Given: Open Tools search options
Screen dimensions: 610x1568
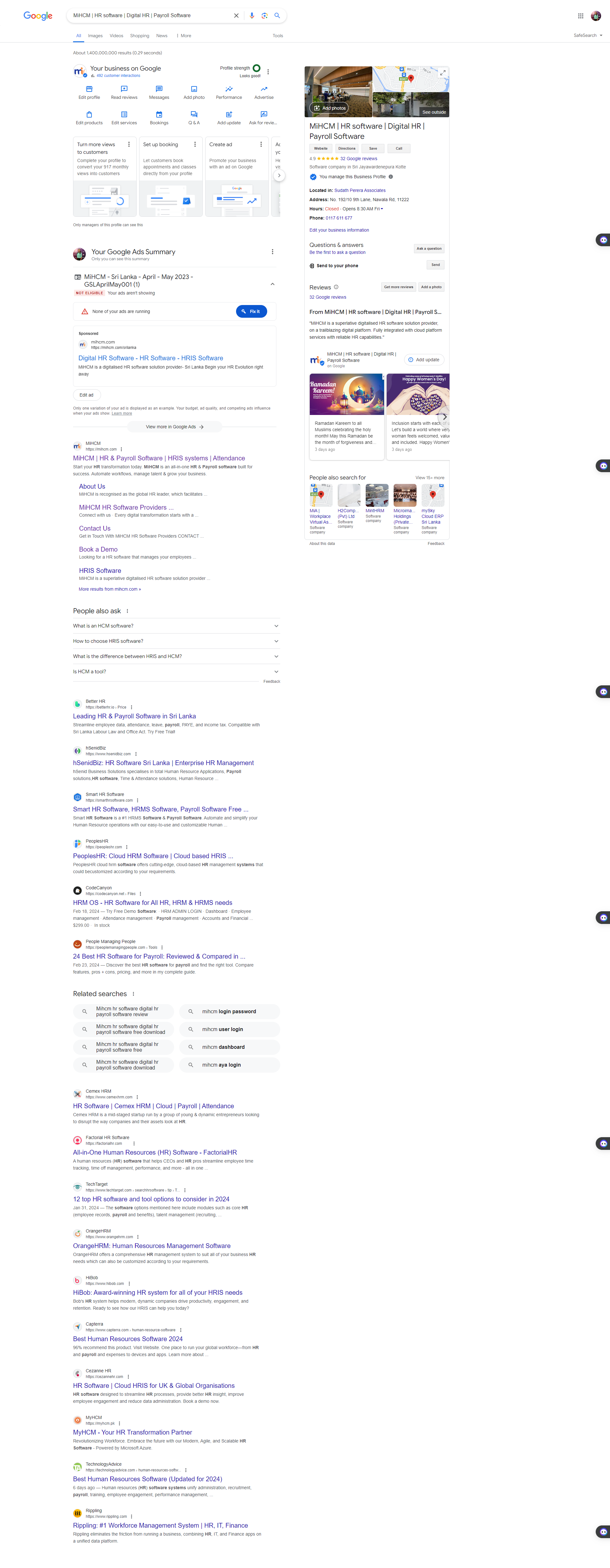Looking at the screenshot, I should (278, 36).
